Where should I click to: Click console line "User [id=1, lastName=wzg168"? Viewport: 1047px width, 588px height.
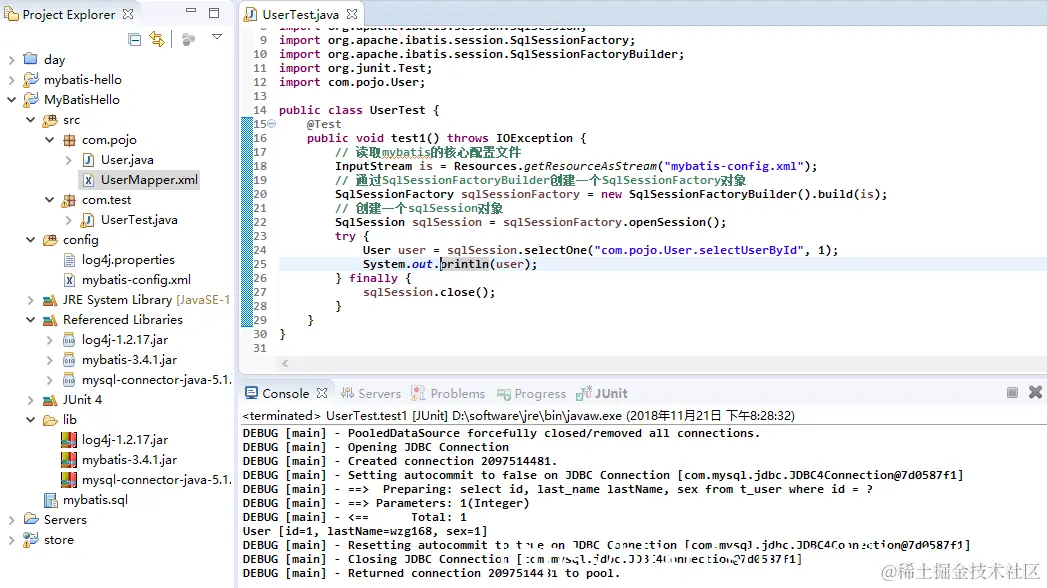point(365,531)
